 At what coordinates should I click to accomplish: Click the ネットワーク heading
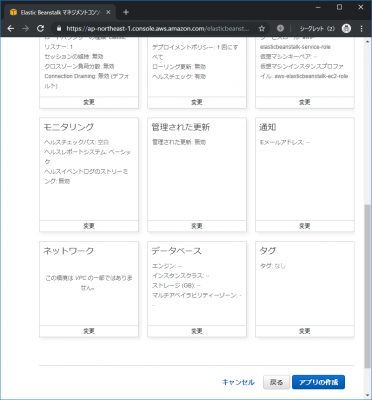pos(69,251)
